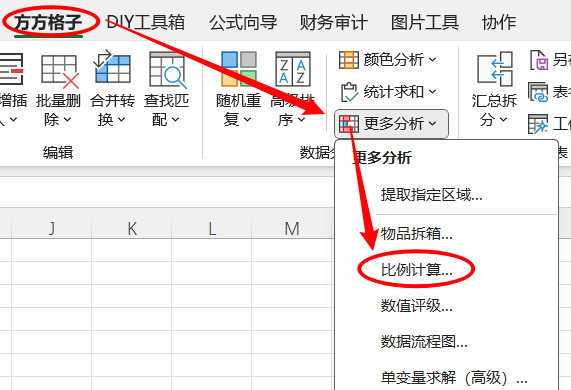Click the 批量删除 icon

click(x=60, y=71)
